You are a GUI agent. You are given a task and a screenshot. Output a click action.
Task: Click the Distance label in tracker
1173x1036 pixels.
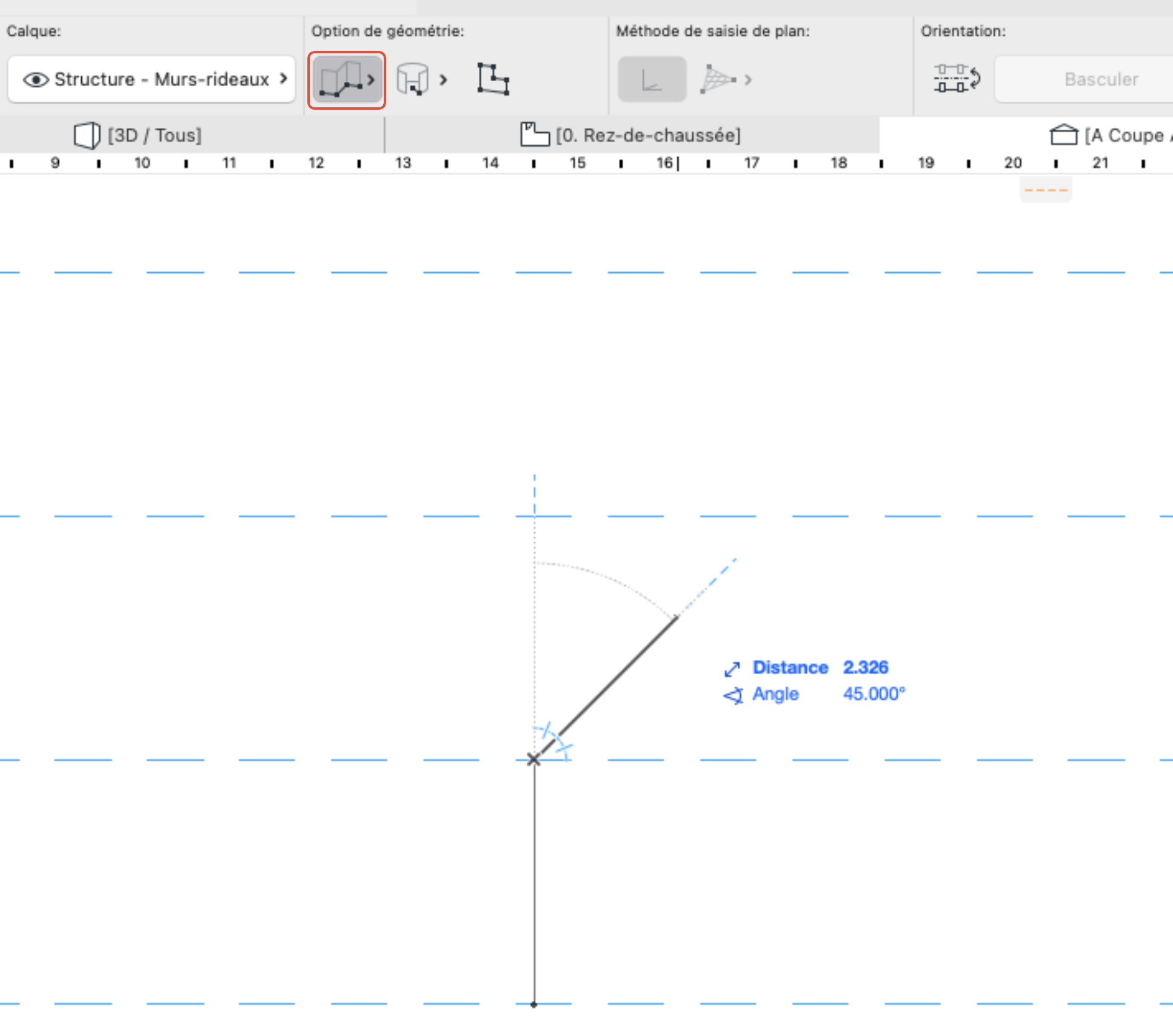click(790, 667)
